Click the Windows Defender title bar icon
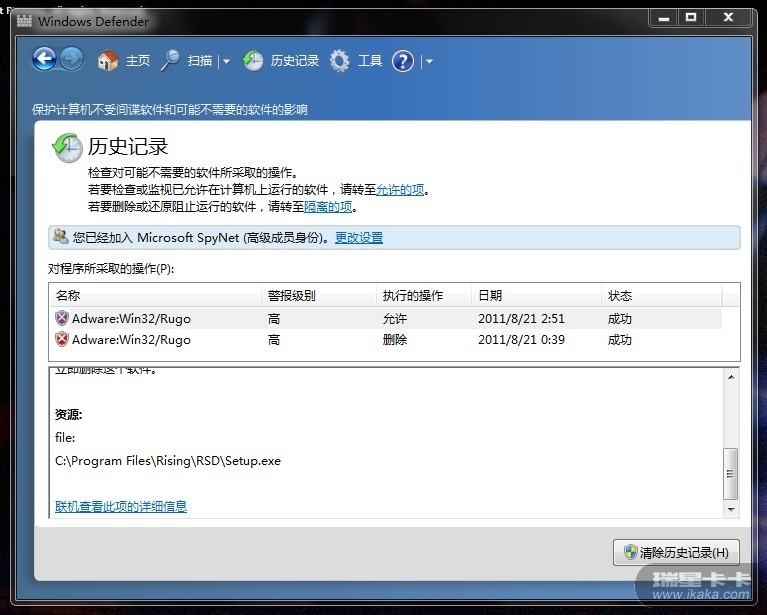 coord(24,21)
